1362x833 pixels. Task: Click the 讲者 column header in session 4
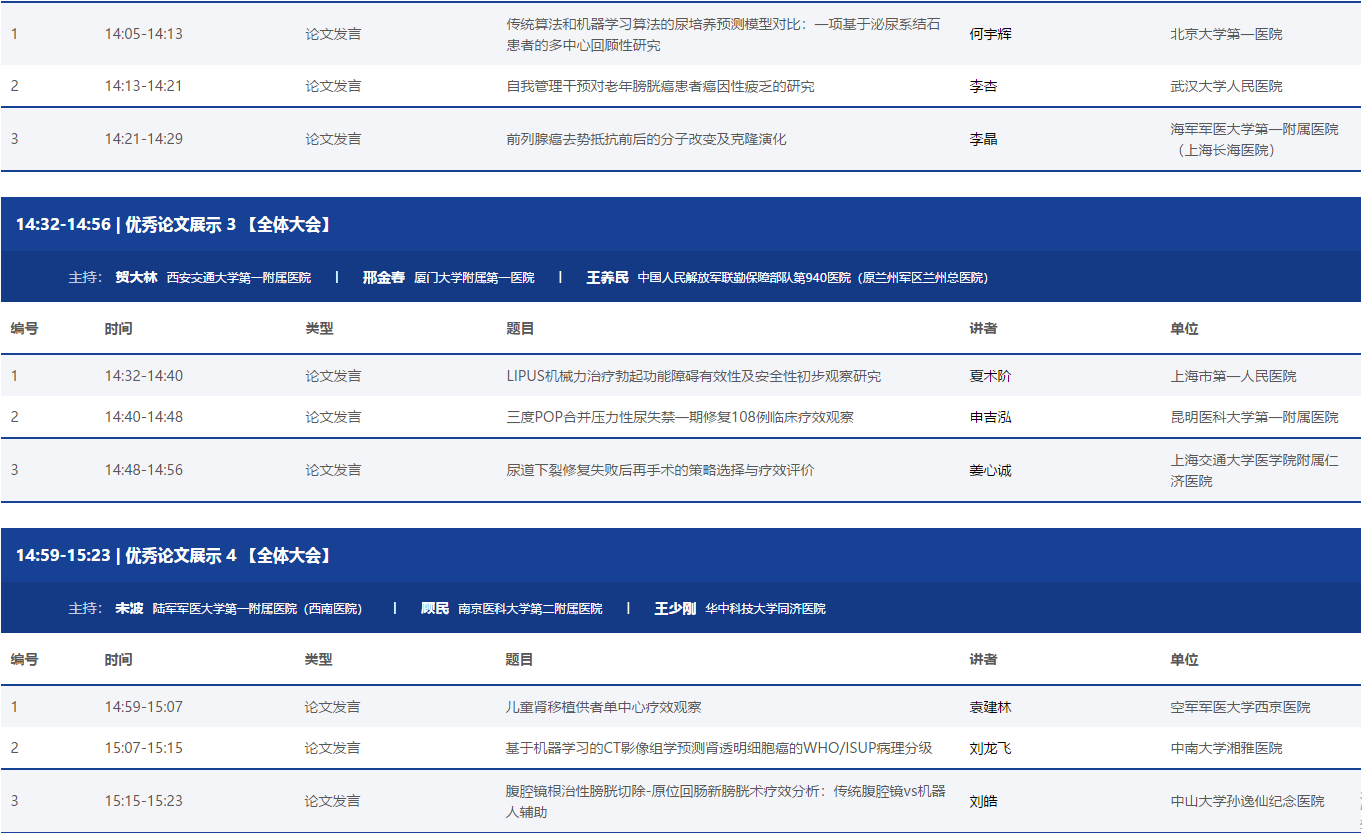pyautogui.click(x=983, y=660)
